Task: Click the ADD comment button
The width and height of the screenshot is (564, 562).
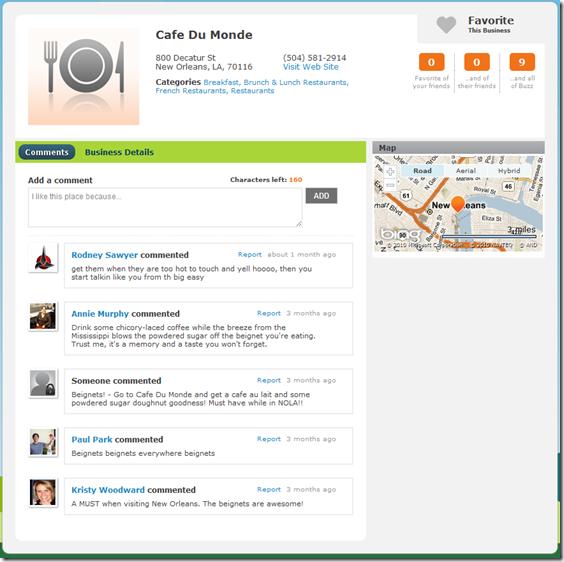Action: (321, 196)
